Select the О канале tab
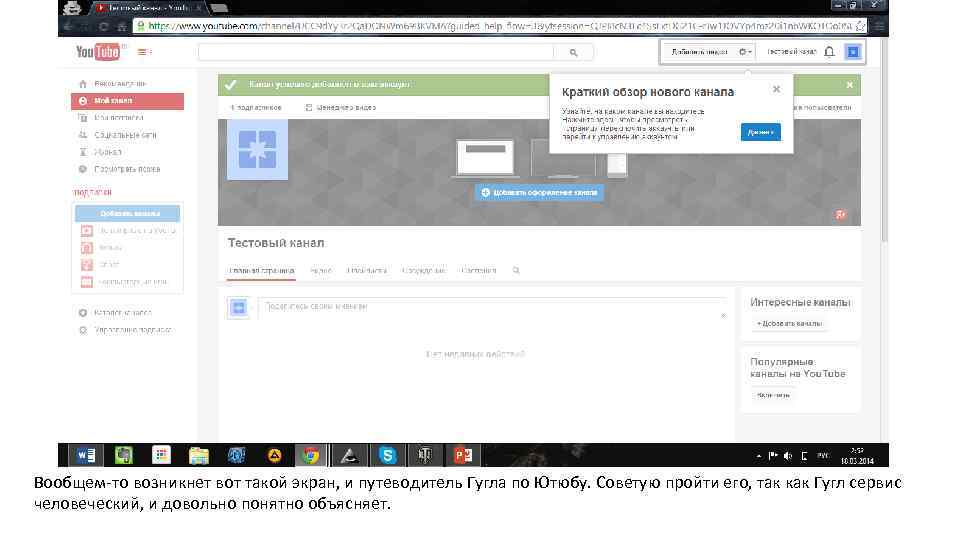This screenshot has width=960, height=540. (x=479, y=271)
